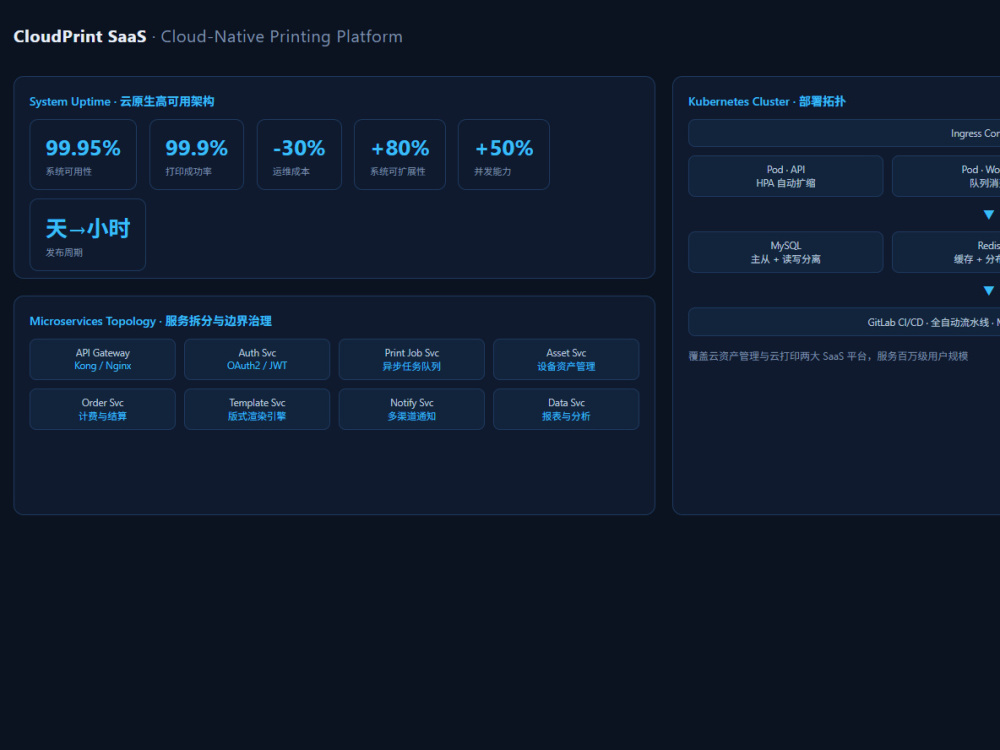
Task: Select the +80% 系统可扩展性 metric card
Action: (400, 154)
